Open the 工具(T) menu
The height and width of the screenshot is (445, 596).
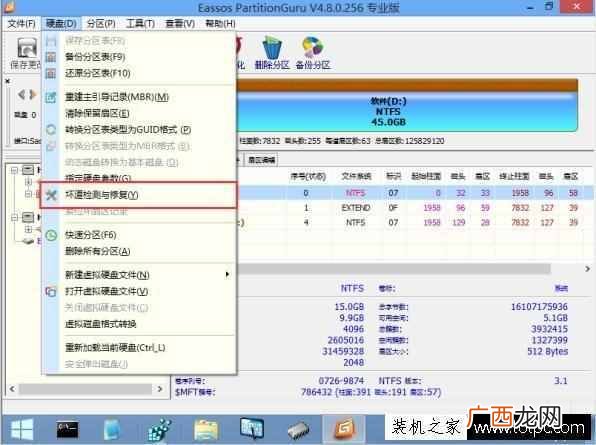[140, 24]
